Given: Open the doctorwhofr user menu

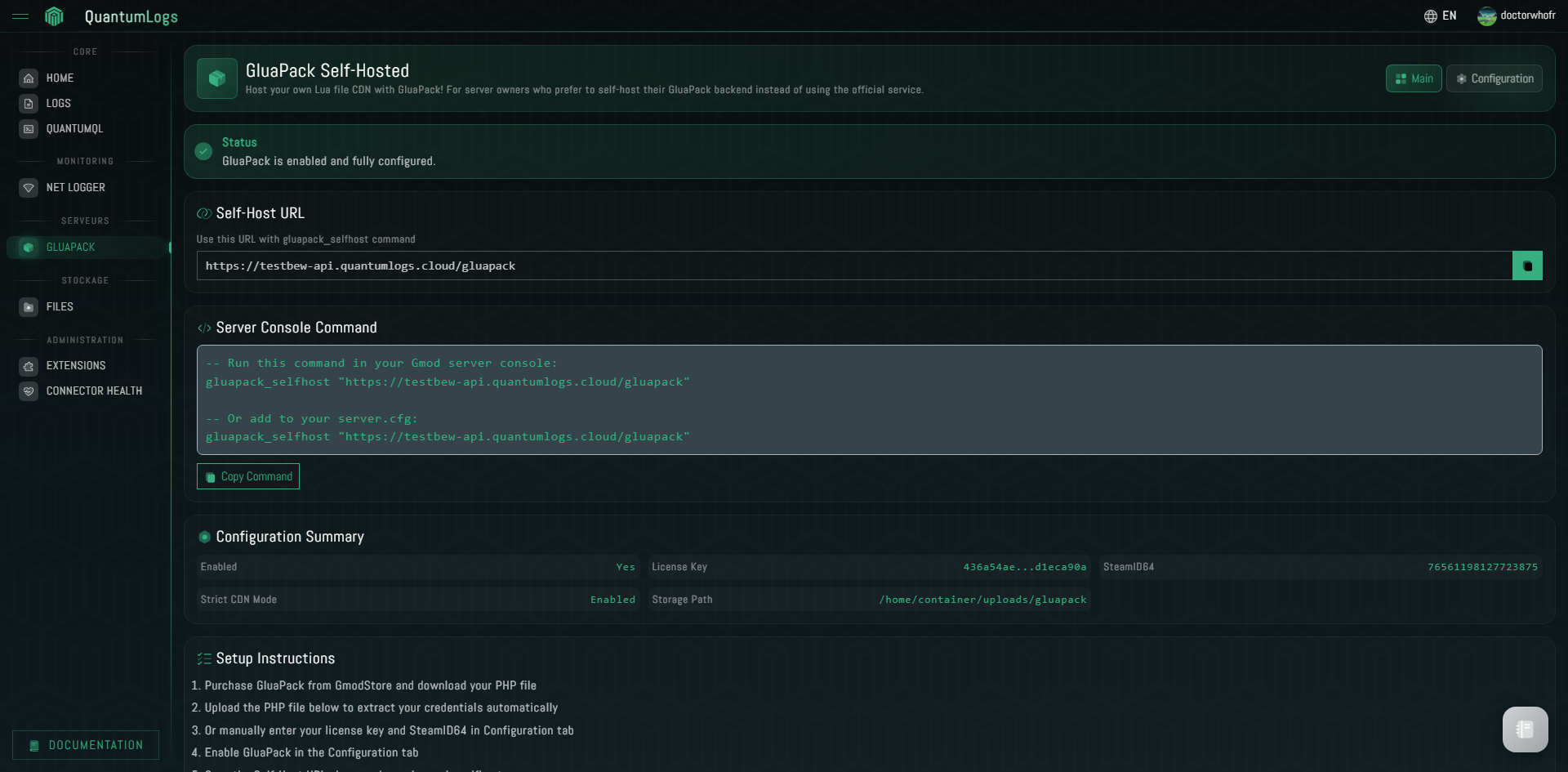Looking at the screenshot, I should [x=1517, y=16].
